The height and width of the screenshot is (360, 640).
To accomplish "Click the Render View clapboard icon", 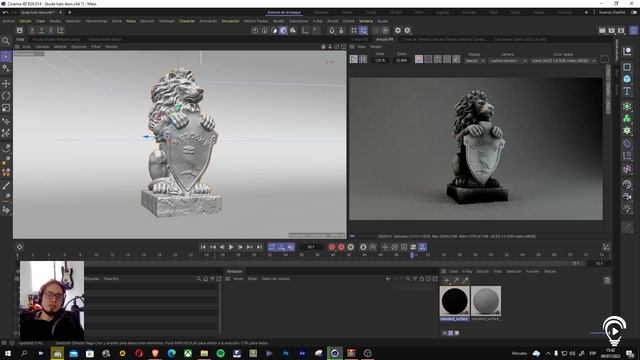I will pos(602,30).
